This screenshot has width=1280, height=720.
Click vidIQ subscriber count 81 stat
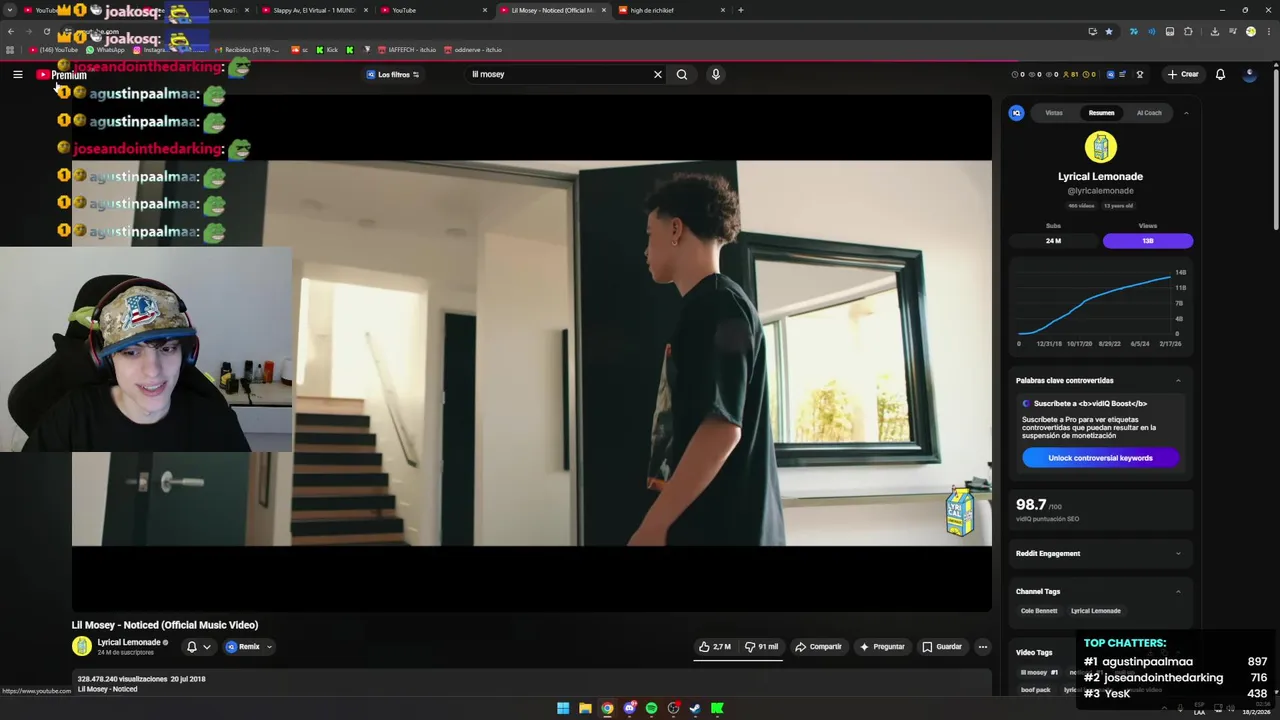[1071, 74]
